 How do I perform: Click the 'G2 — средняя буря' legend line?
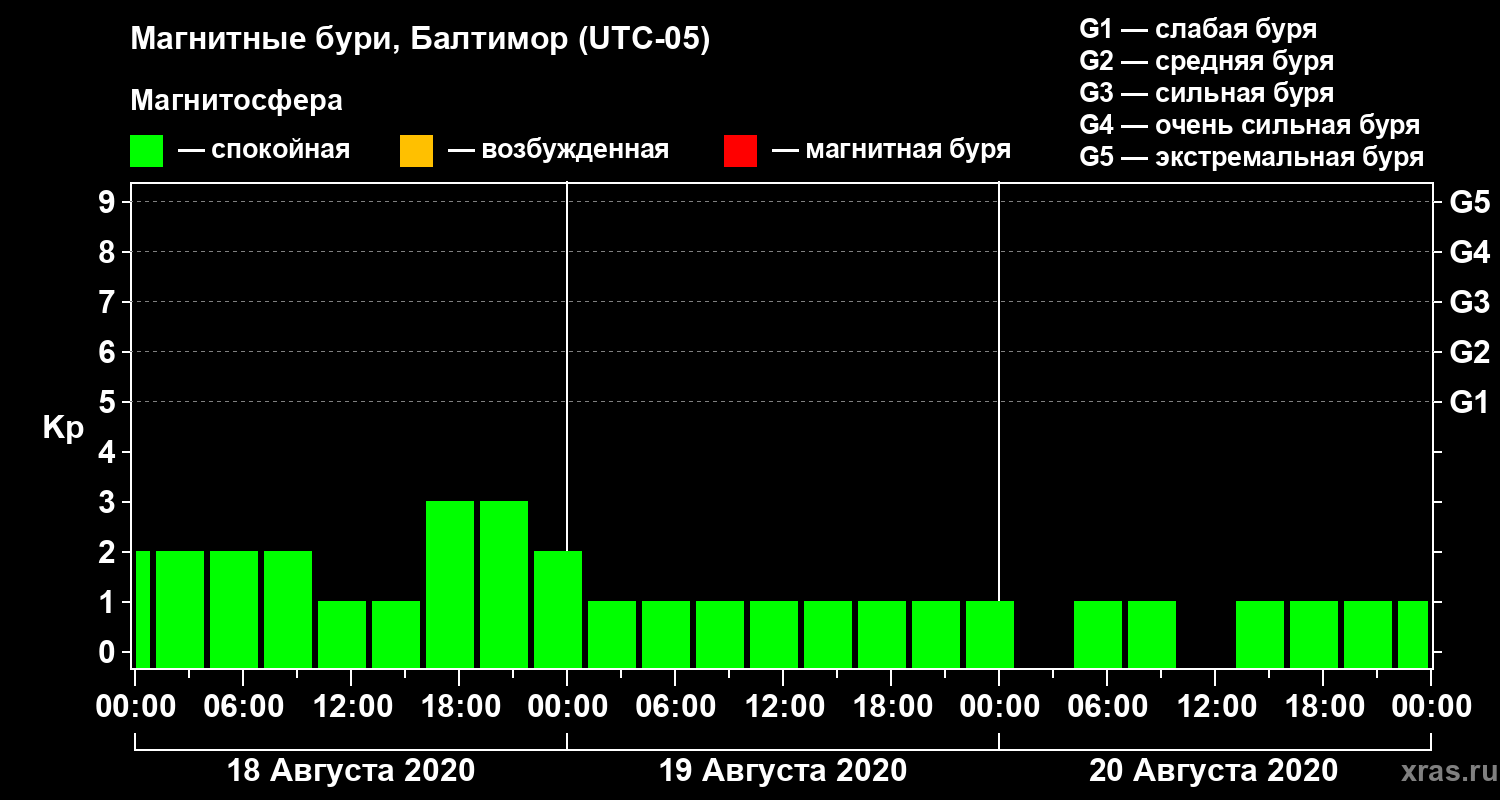tap(1206, 61)
